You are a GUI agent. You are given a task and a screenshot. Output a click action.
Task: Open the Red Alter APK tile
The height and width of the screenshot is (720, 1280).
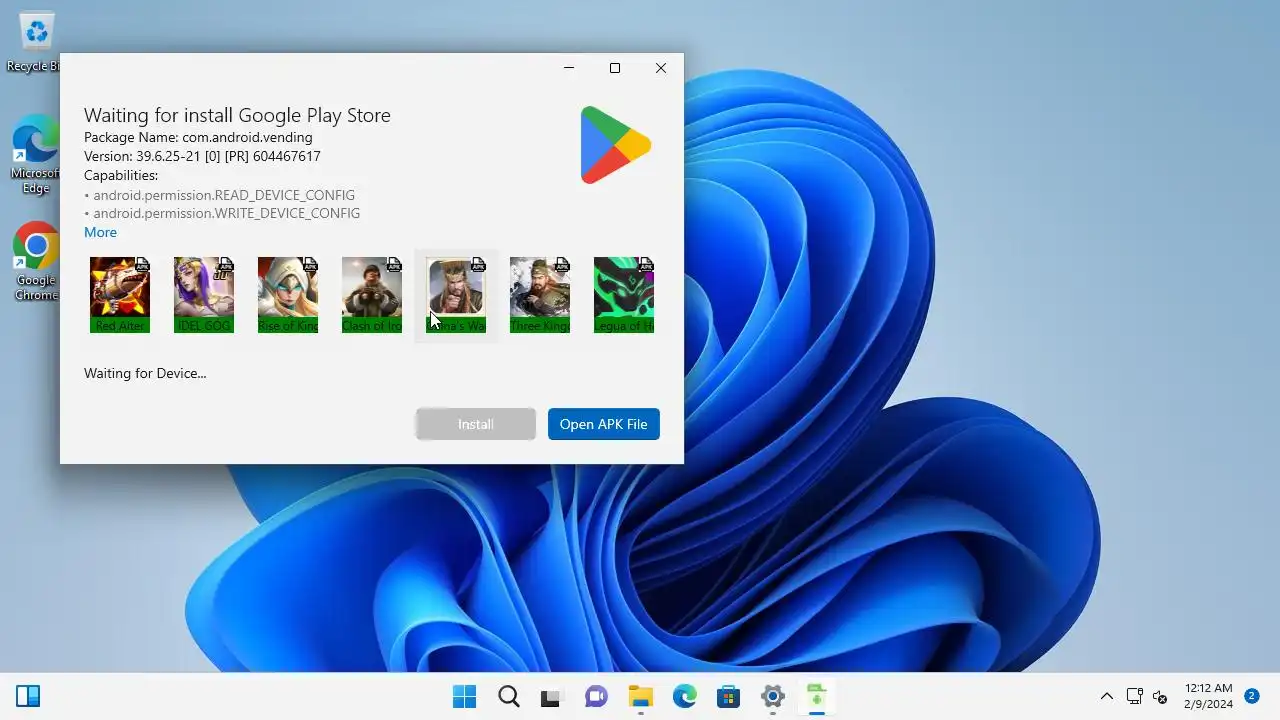click(x=120, y=295)
